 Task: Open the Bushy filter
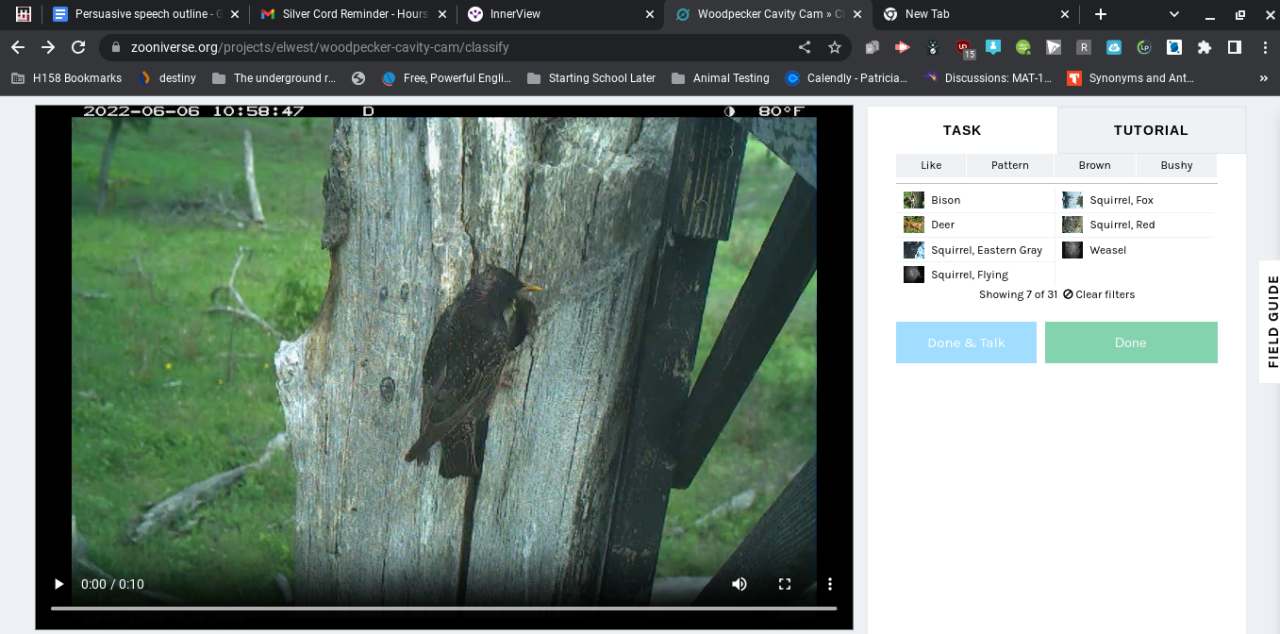1176,165
